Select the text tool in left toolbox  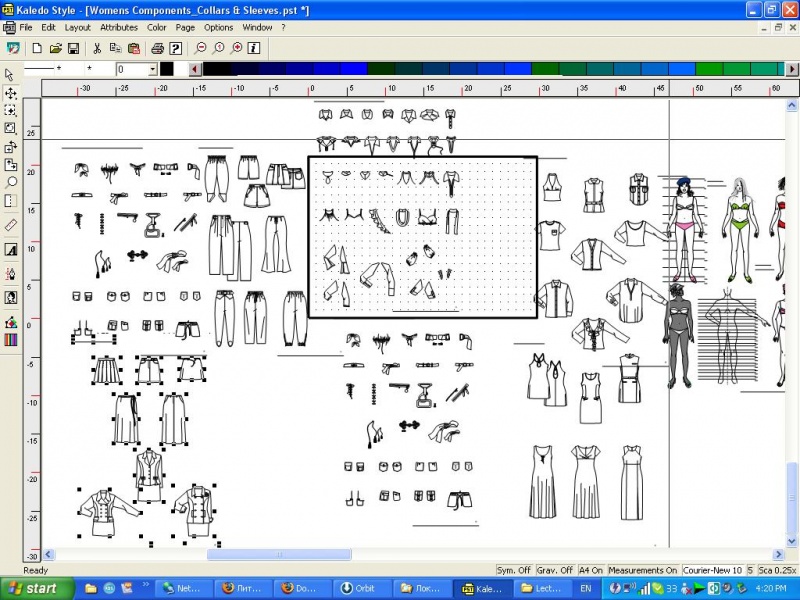pos(10,249)
